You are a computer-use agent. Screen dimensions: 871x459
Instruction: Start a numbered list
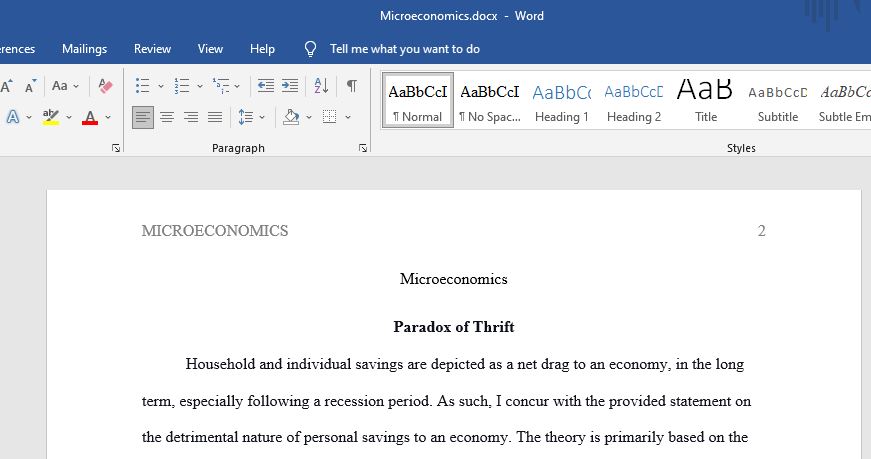coord(182,86)
